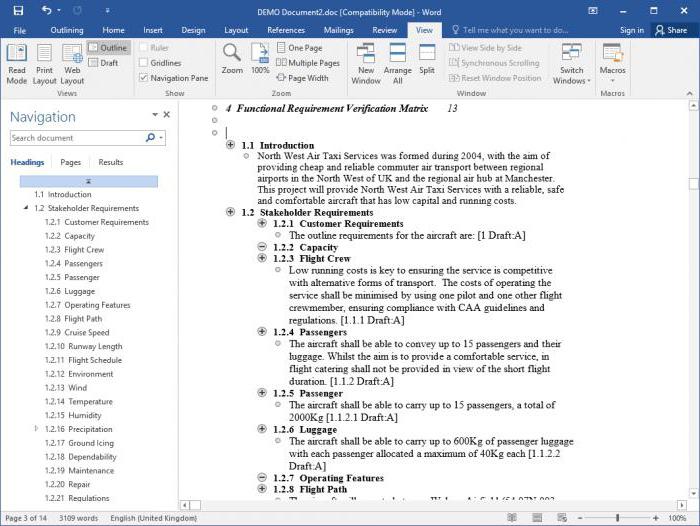The height and width of the screenshot is (526, 700).
Task: Choose One Page zoom option
Action: 300,48
